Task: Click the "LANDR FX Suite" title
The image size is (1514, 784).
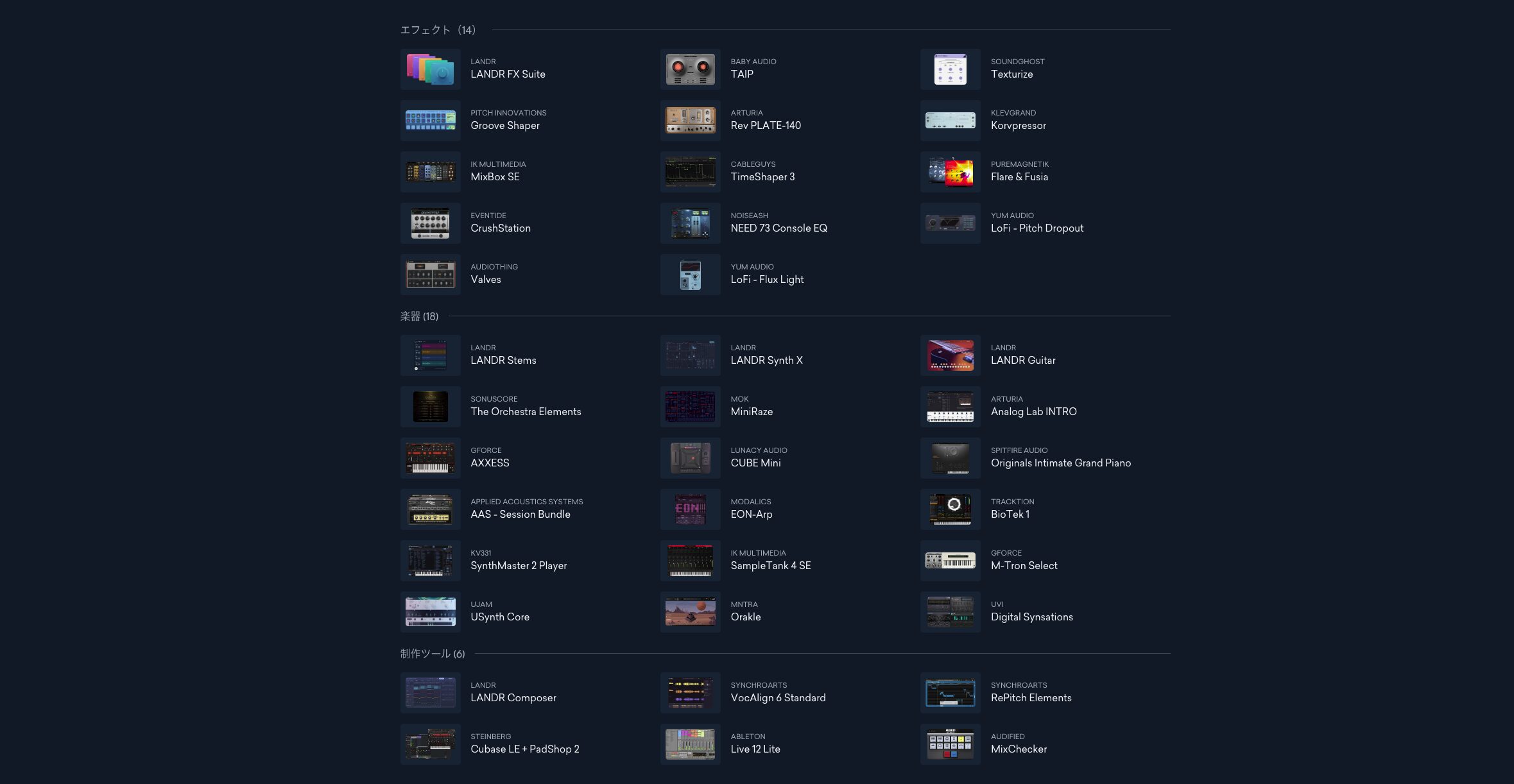Action: [x=508, y=74]
